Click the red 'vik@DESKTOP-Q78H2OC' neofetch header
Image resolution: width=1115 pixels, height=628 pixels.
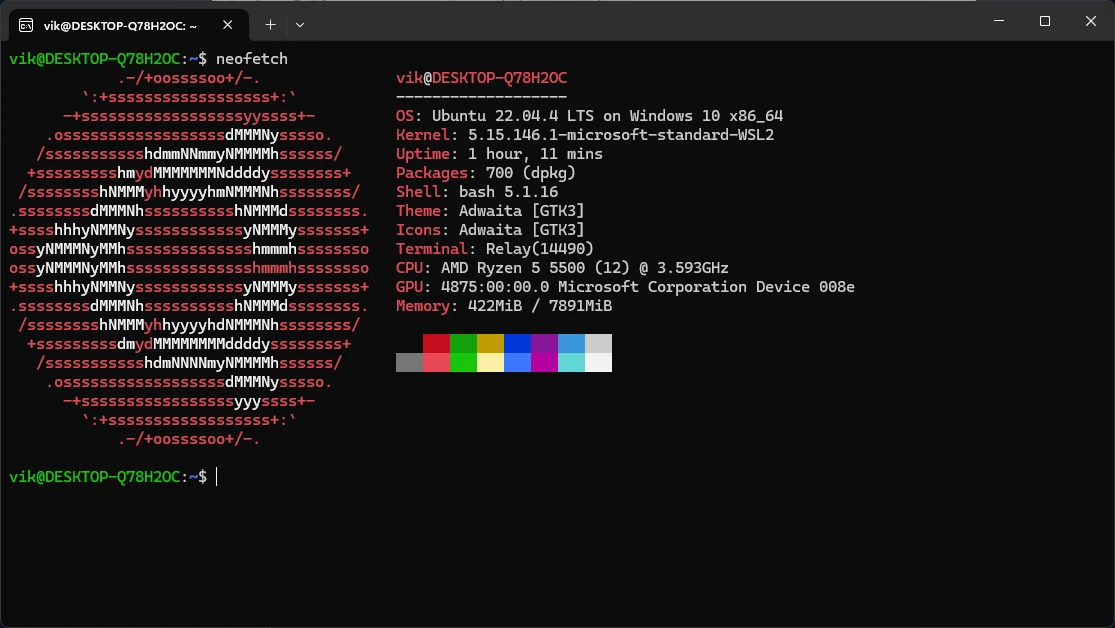coord(481,78)
